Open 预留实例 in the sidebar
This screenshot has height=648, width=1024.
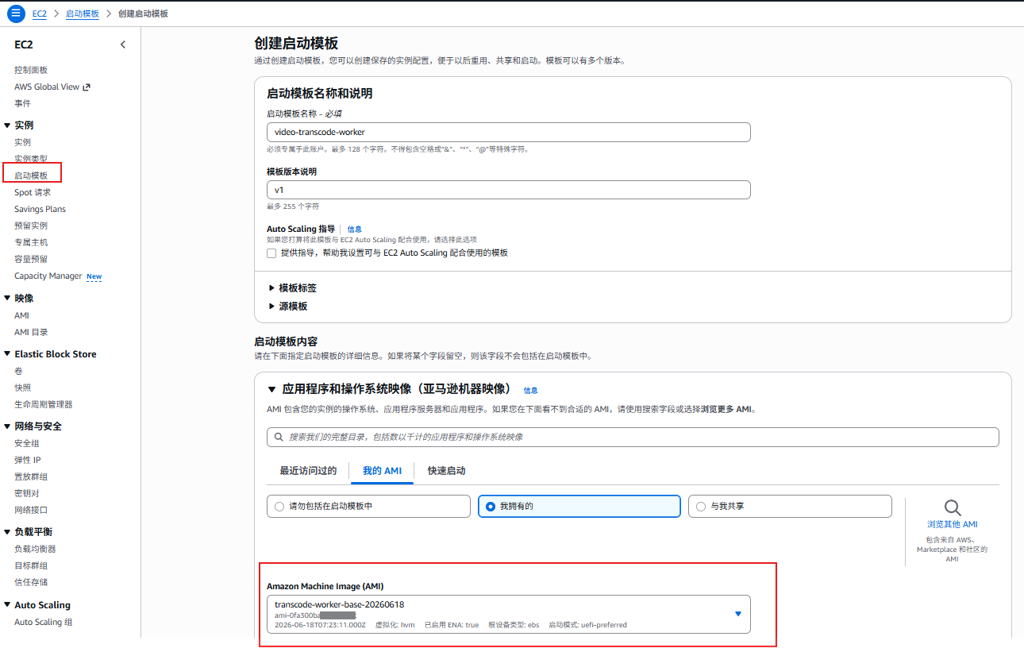tap(31, 226)
